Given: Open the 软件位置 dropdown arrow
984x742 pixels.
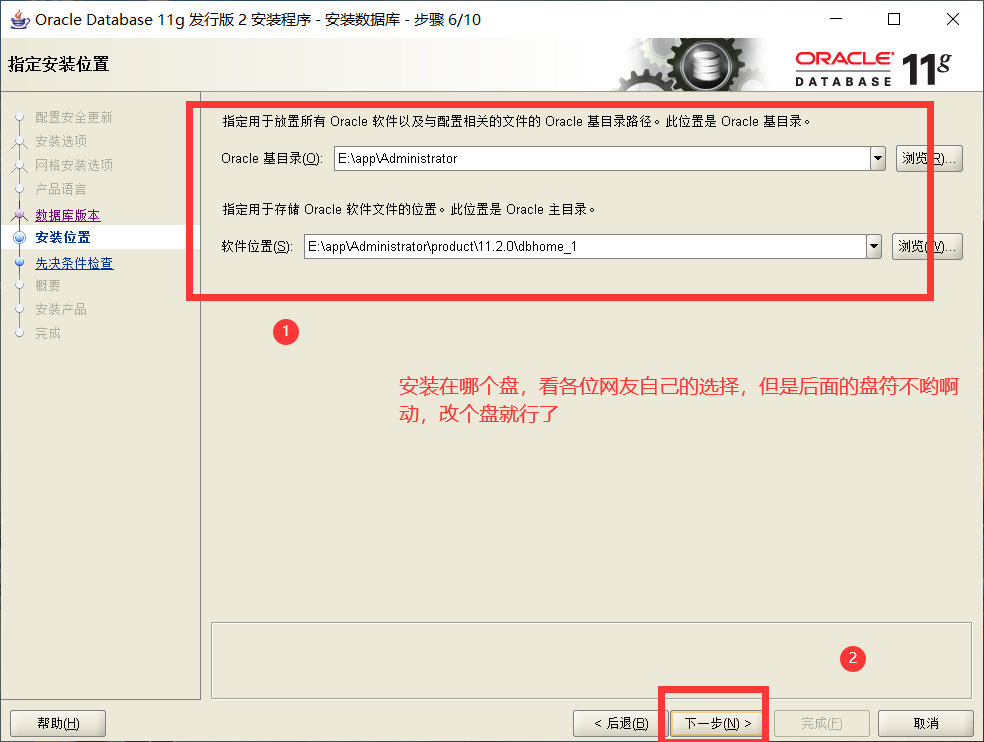Looking at the screenshot, I should pyautogui.click(x=874, y=247).
